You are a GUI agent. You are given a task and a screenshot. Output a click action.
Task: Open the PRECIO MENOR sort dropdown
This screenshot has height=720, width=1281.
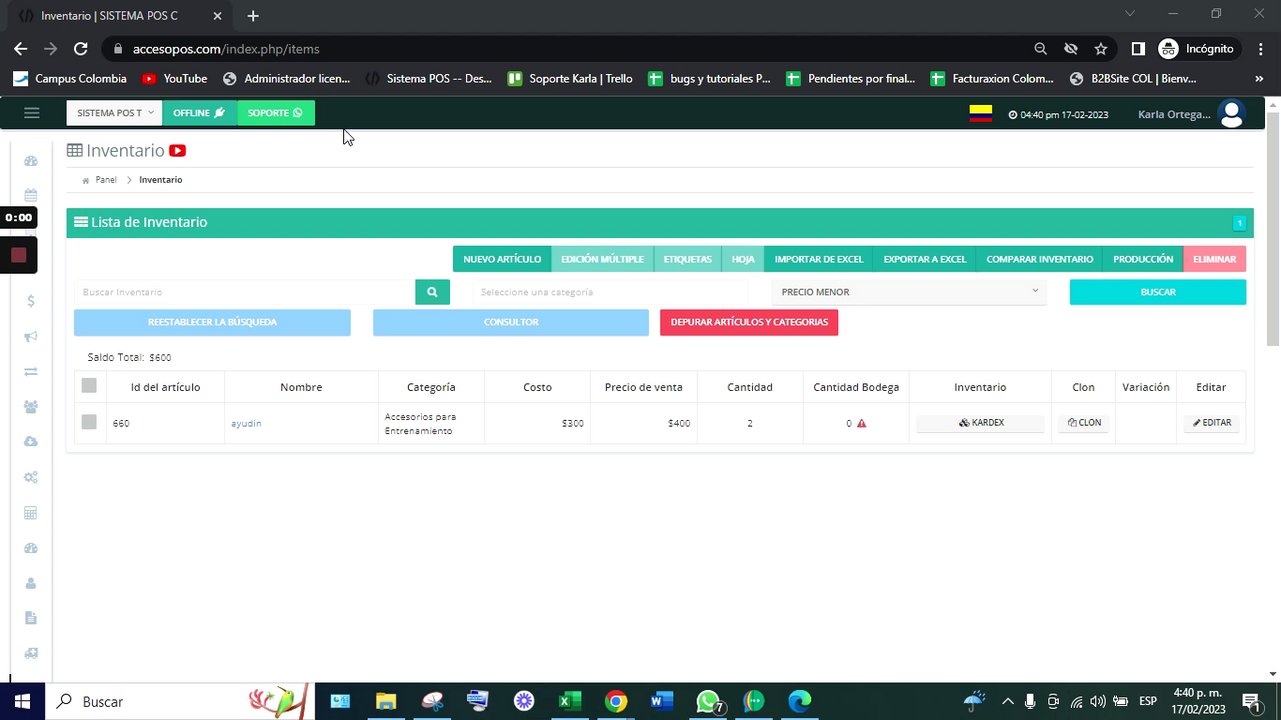[909, 292]
